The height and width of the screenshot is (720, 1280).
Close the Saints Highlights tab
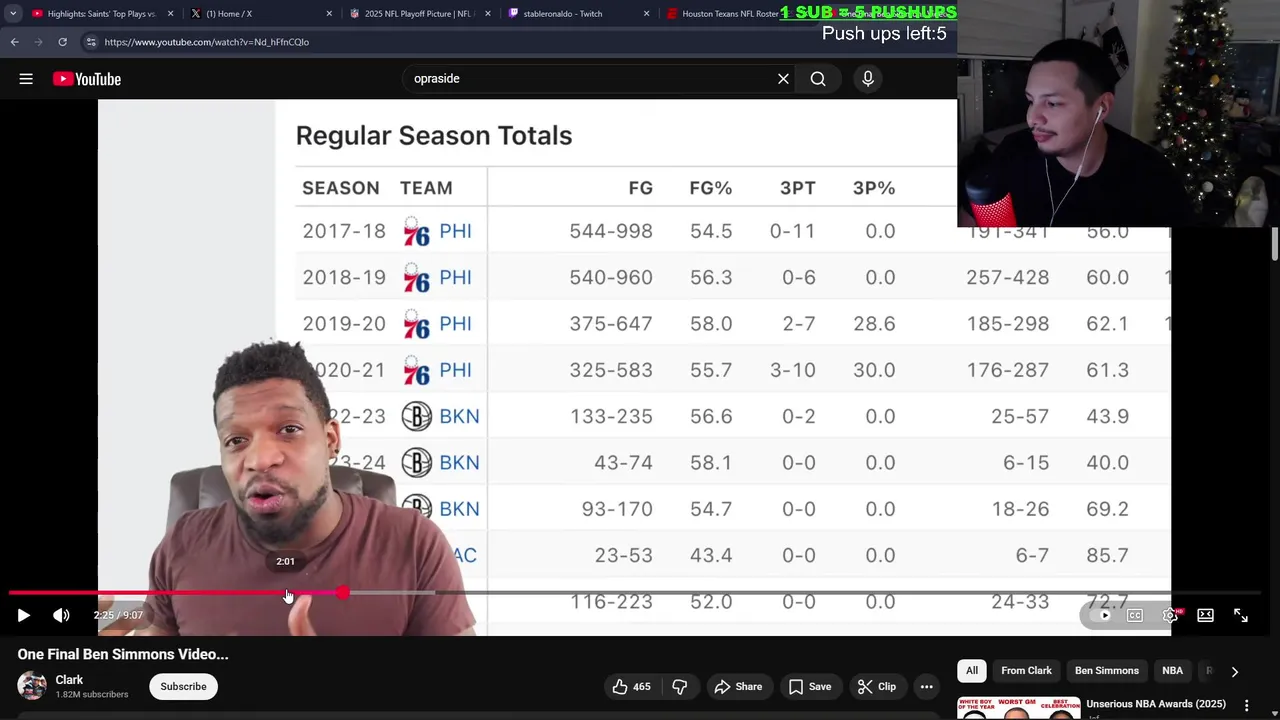click(x=171, y=14)
